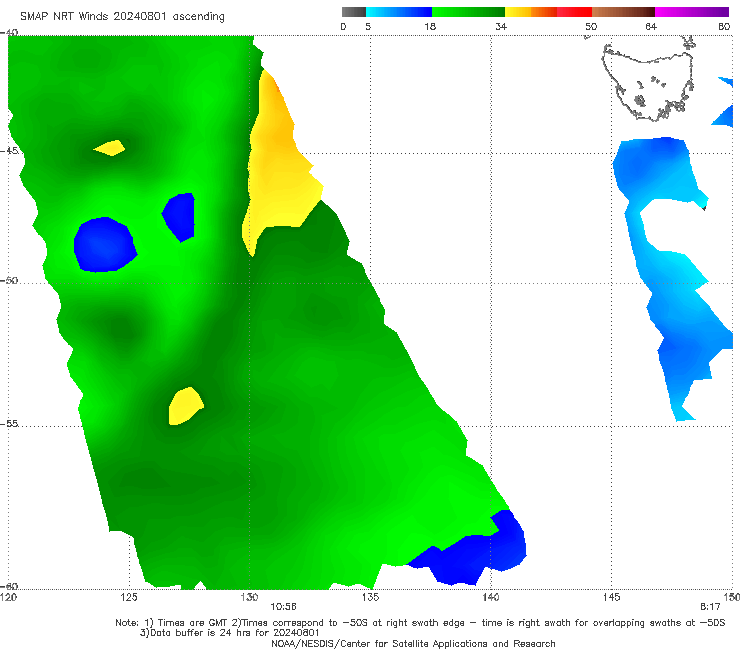This screenshot has height=650, width=740.
Task: Click the yellow patch near 127E 54S
Action: click(x=185, y=406)
